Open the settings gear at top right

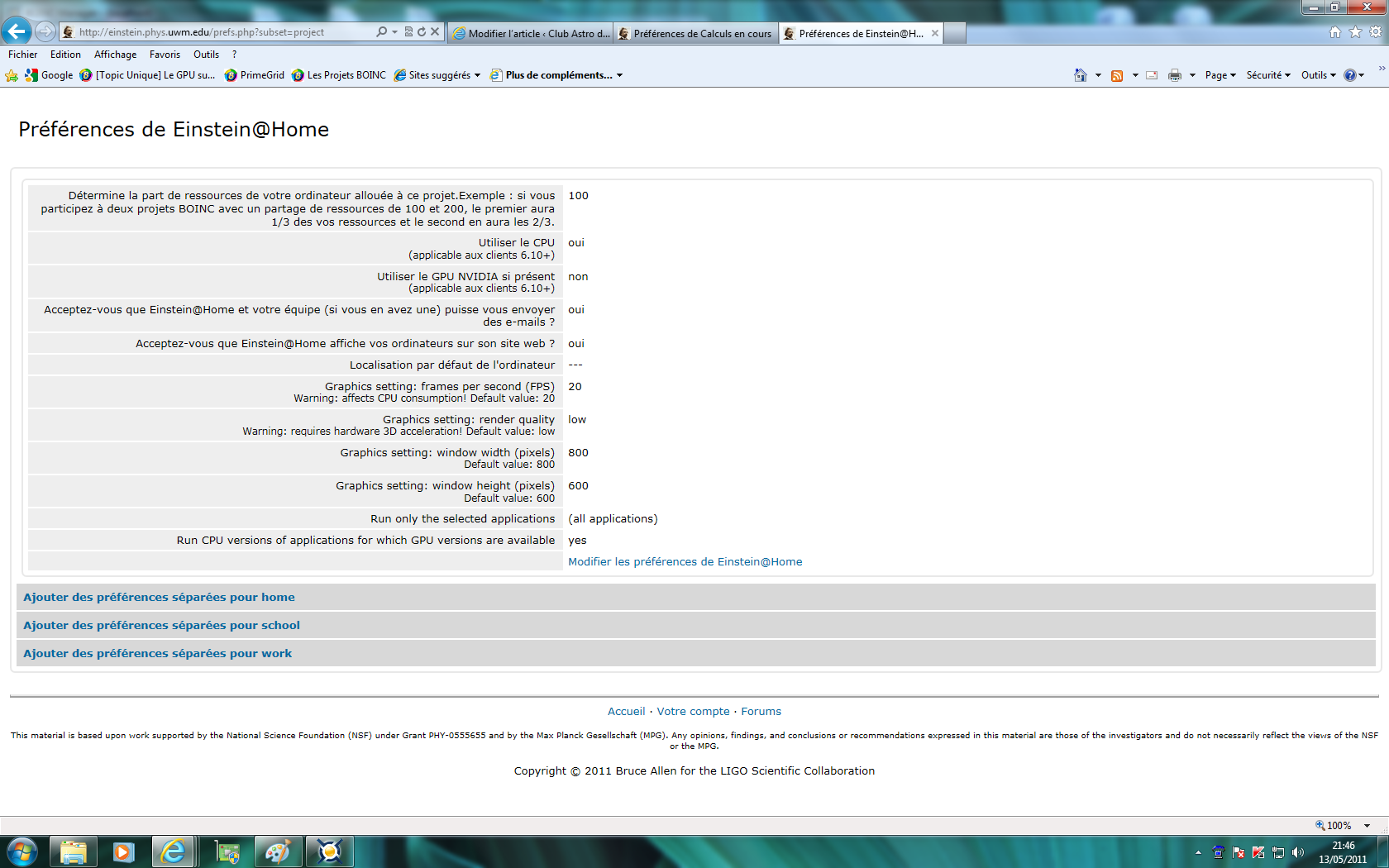[x=1376, y=31]
